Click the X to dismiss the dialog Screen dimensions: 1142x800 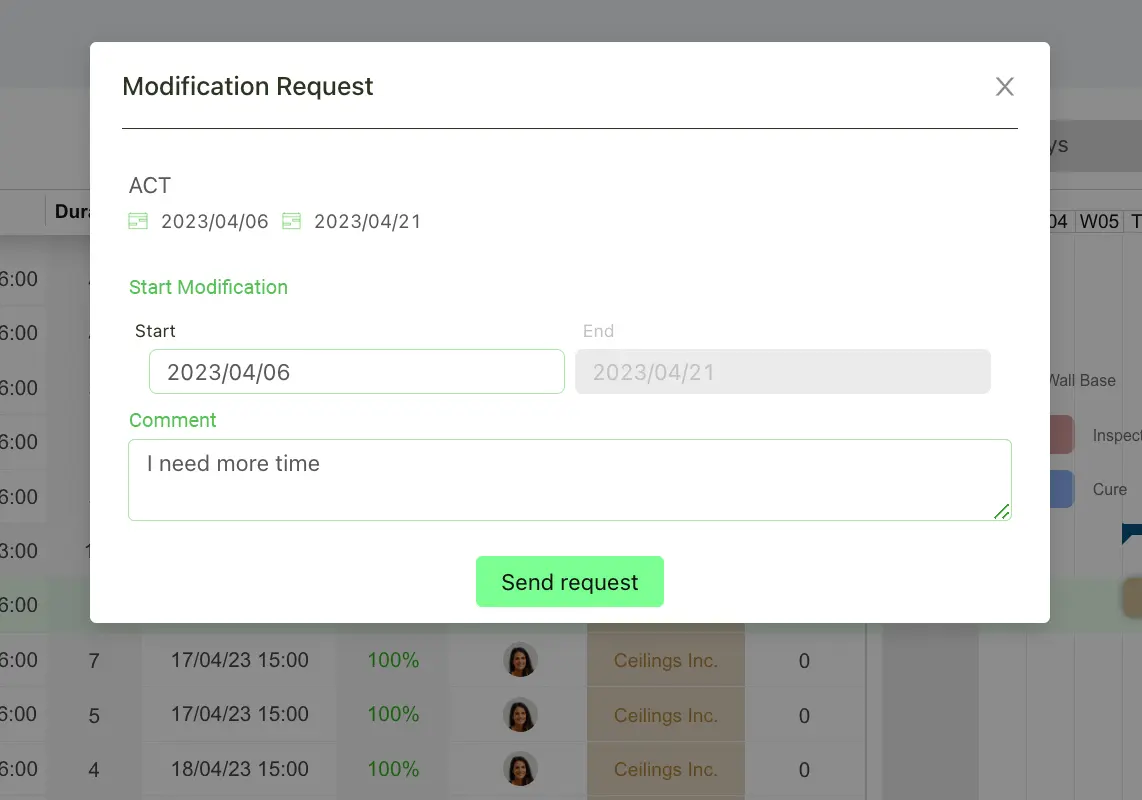click(1004, 87)
